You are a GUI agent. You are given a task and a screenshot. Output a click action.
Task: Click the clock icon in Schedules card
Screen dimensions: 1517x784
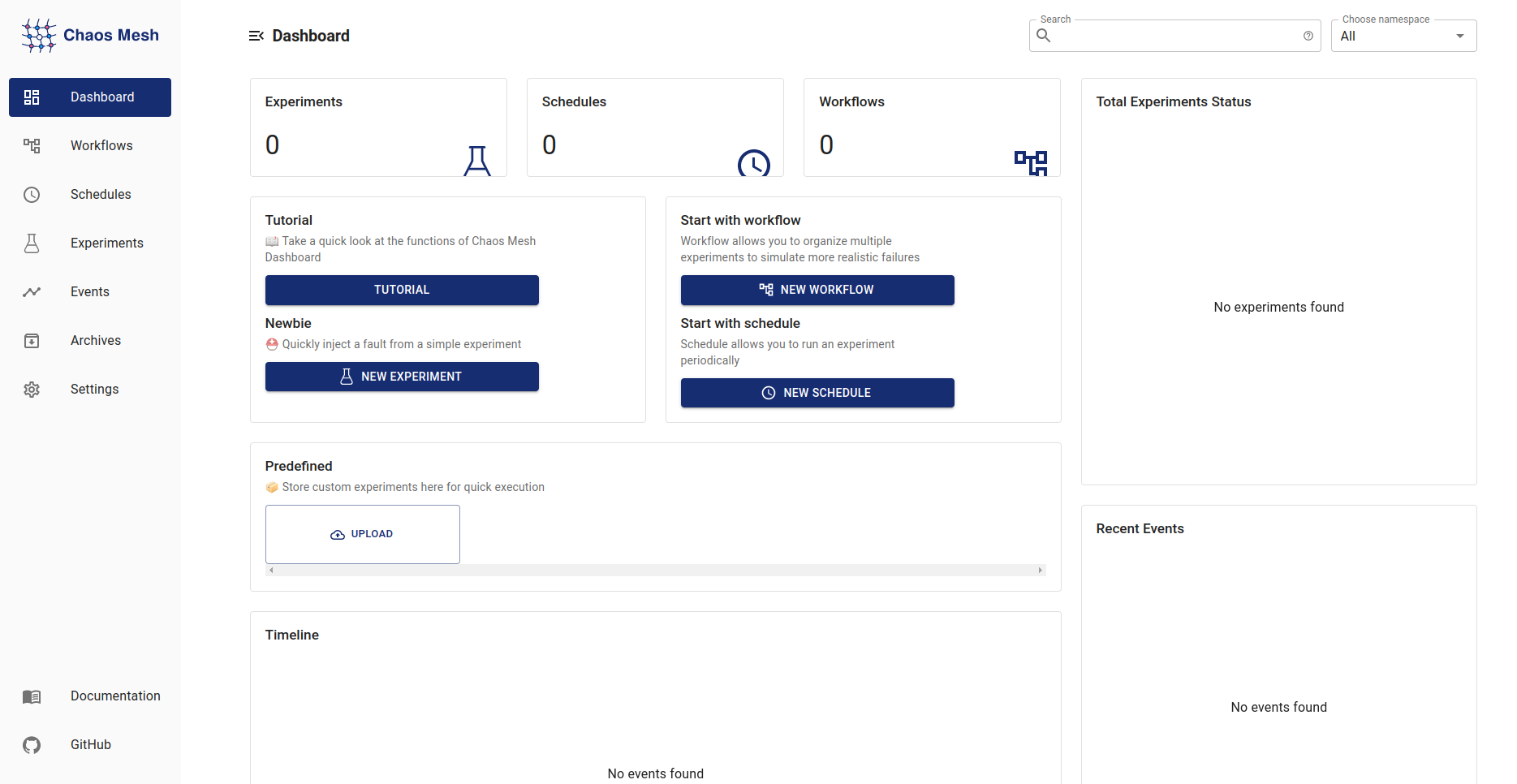click(753, 163)
